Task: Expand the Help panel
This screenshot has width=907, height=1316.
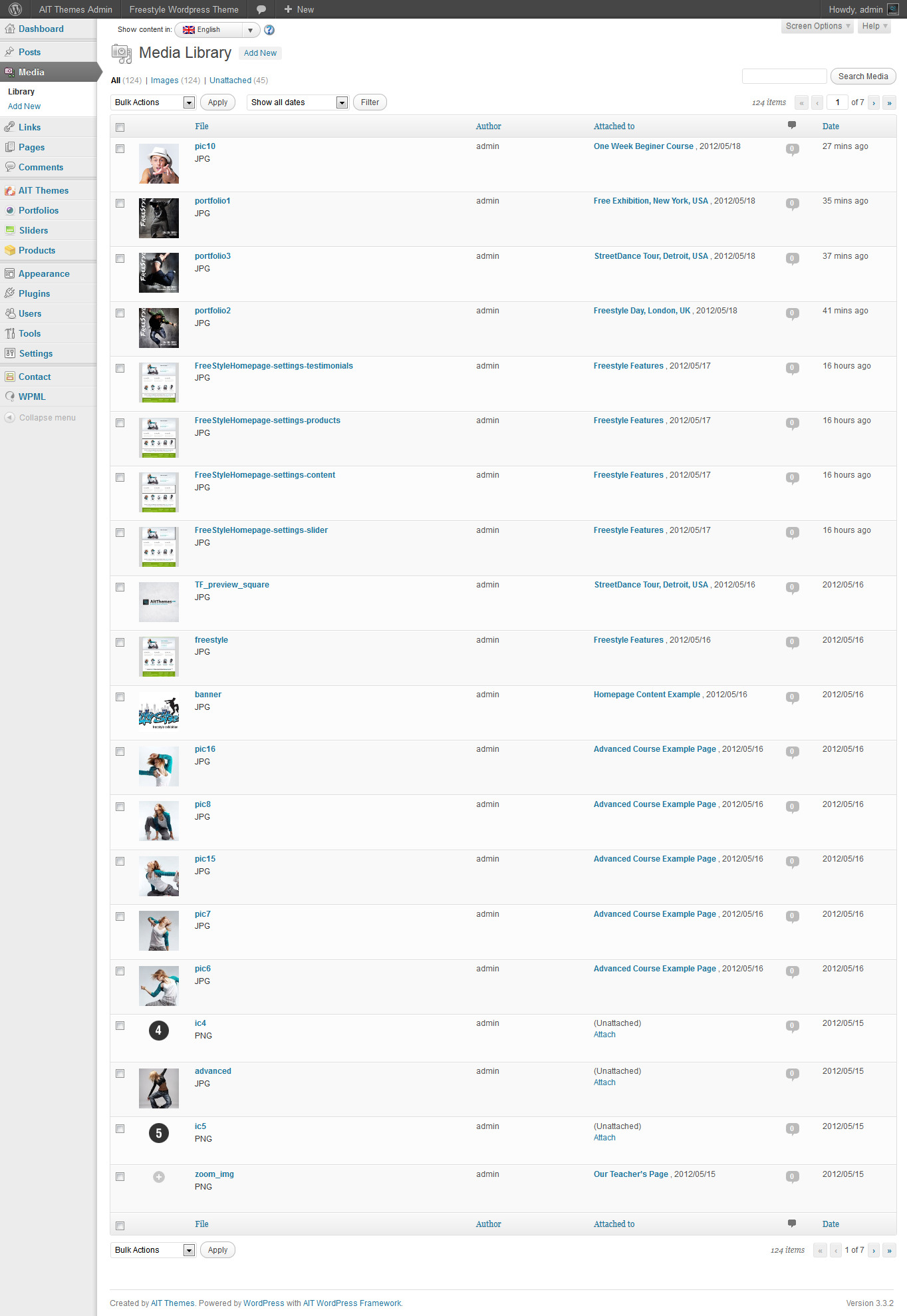Action: click(x=874, y=26)
